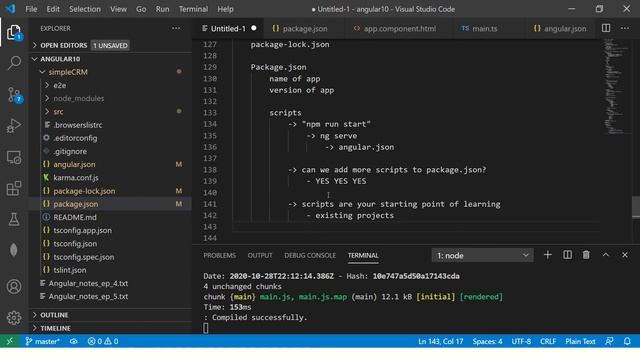
Task: Open the Accounts menu icon
Action: [14, 287]
